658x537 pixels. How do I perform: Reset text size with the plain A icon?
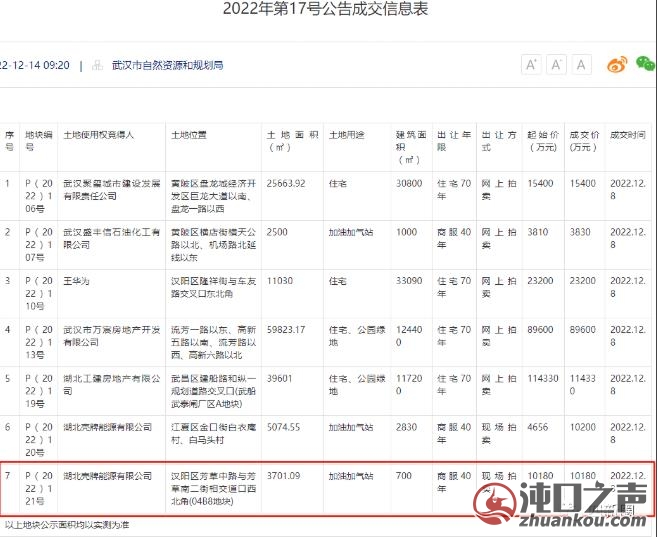(582, 65)
